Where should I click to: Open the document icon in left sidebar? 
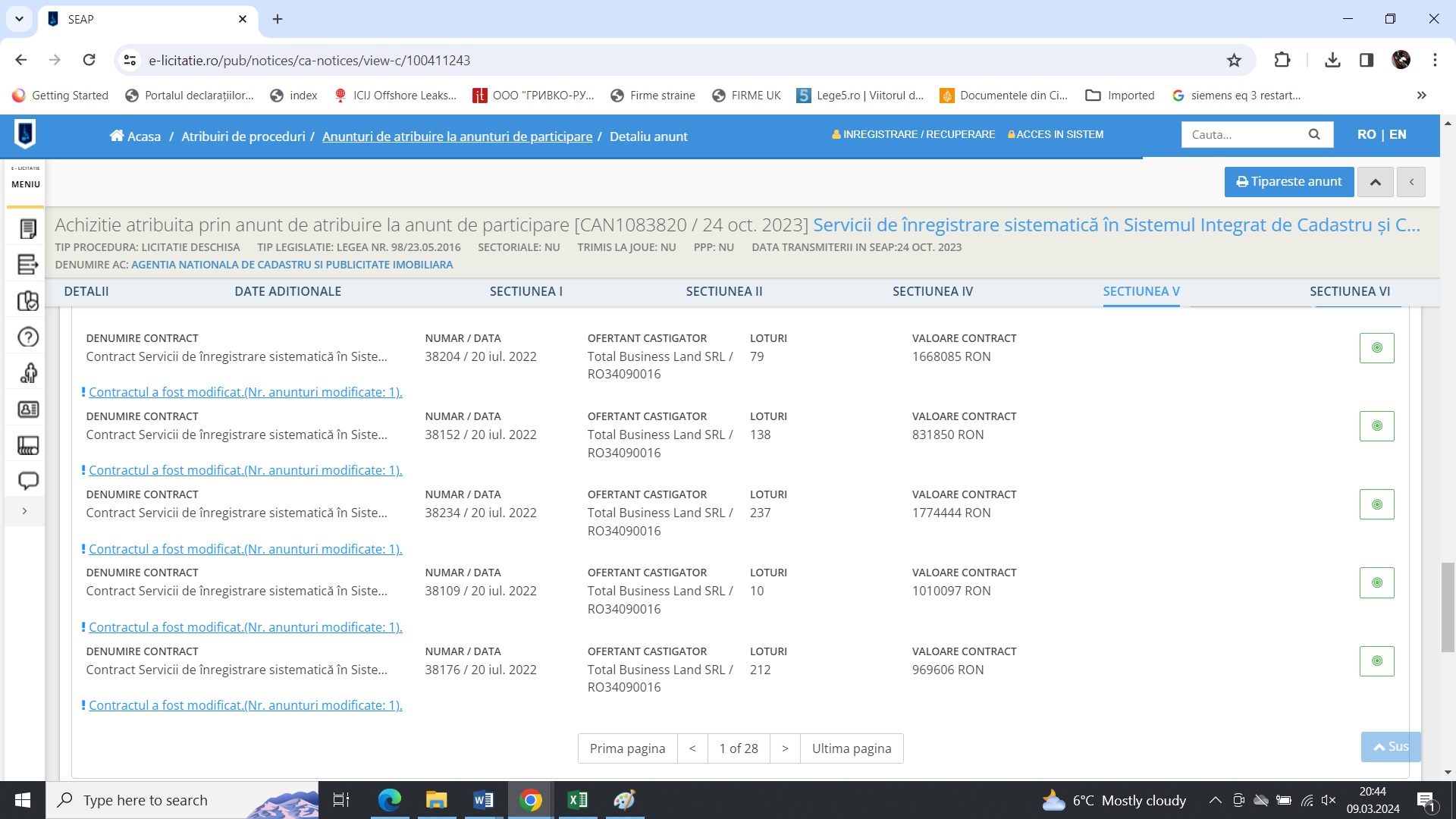pyautogui.click(x=28, y=228)
